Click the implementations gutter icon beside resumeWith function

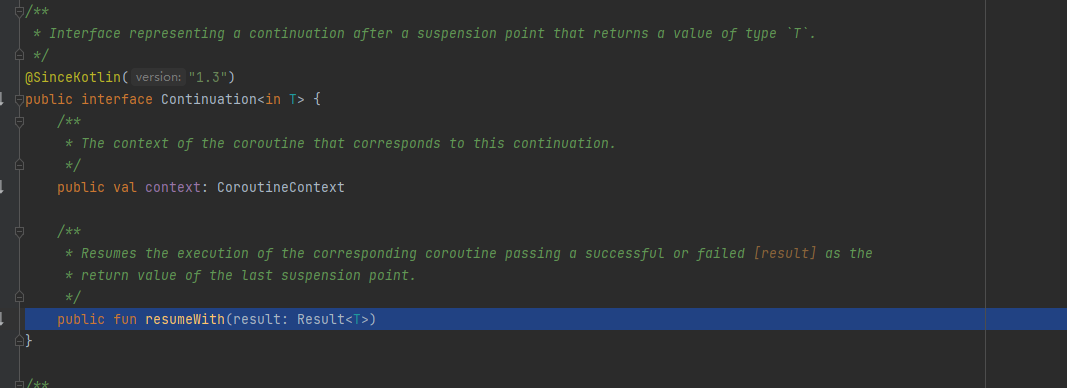(2, 319)
